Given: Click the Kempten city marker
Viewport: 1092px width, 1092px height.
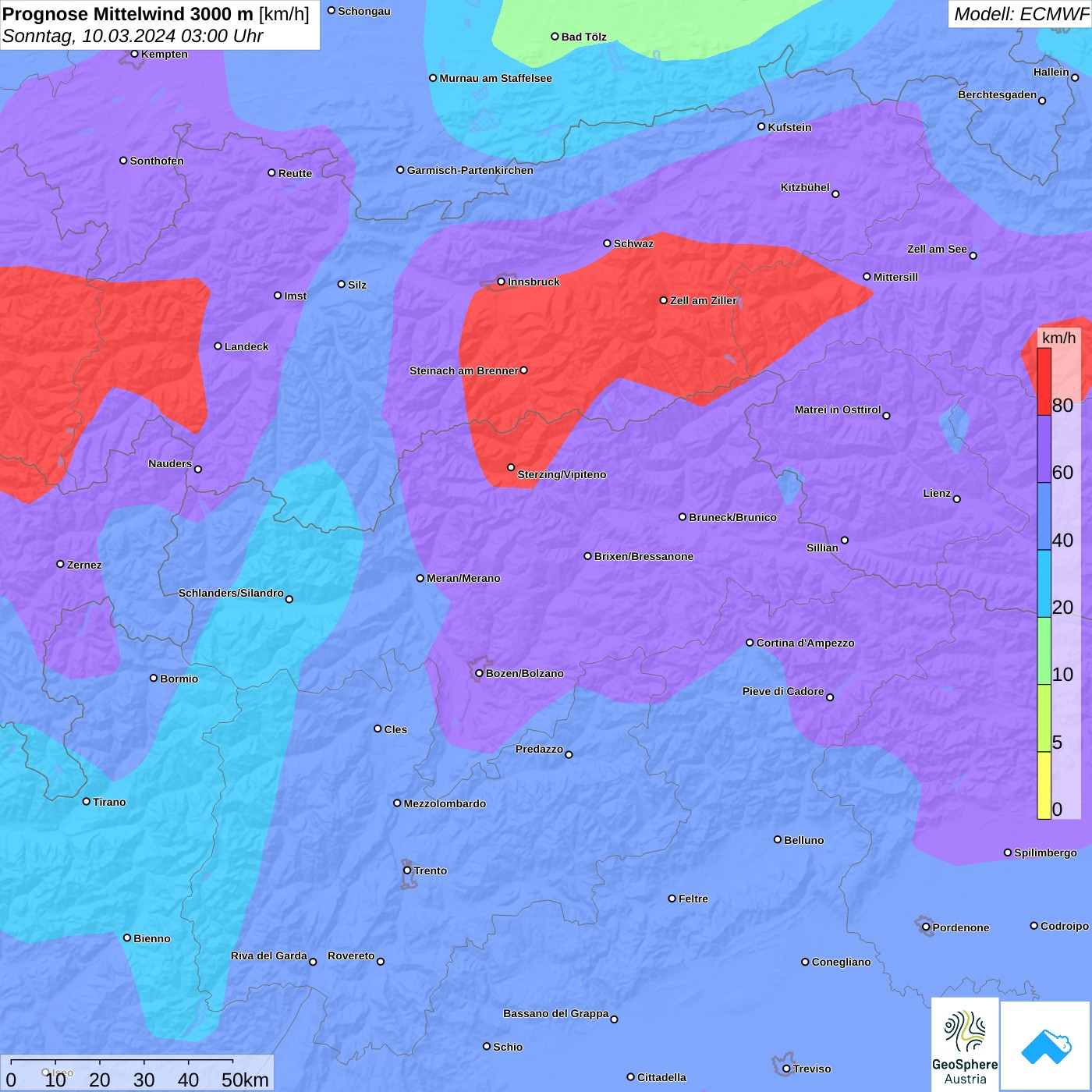Looking at the screenshot, I should coord(135,54).
